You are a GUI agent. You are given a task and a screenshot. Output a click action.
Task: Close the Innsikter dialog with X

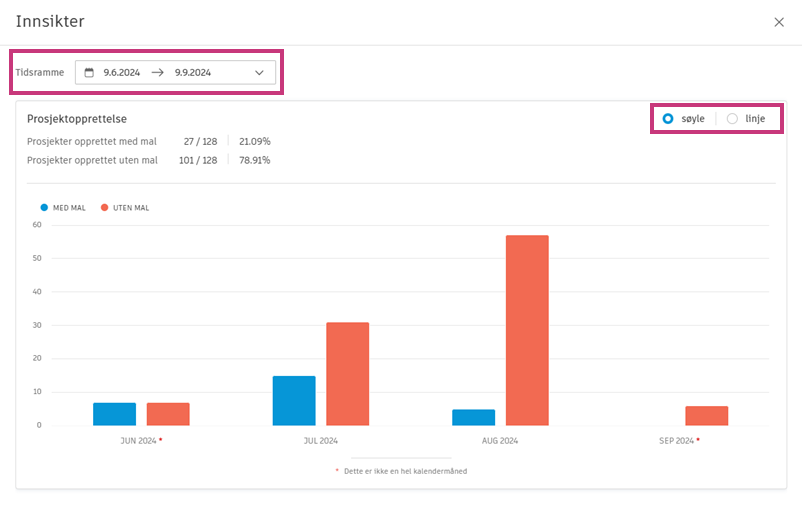[x=778, y=22]
